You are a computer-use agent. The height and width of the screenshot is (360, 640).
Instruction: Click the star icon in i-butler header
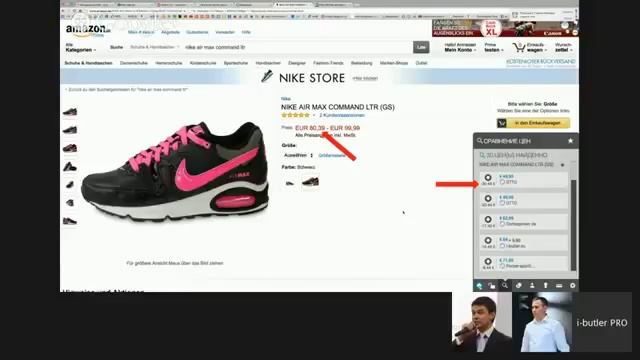pos(570,141)
